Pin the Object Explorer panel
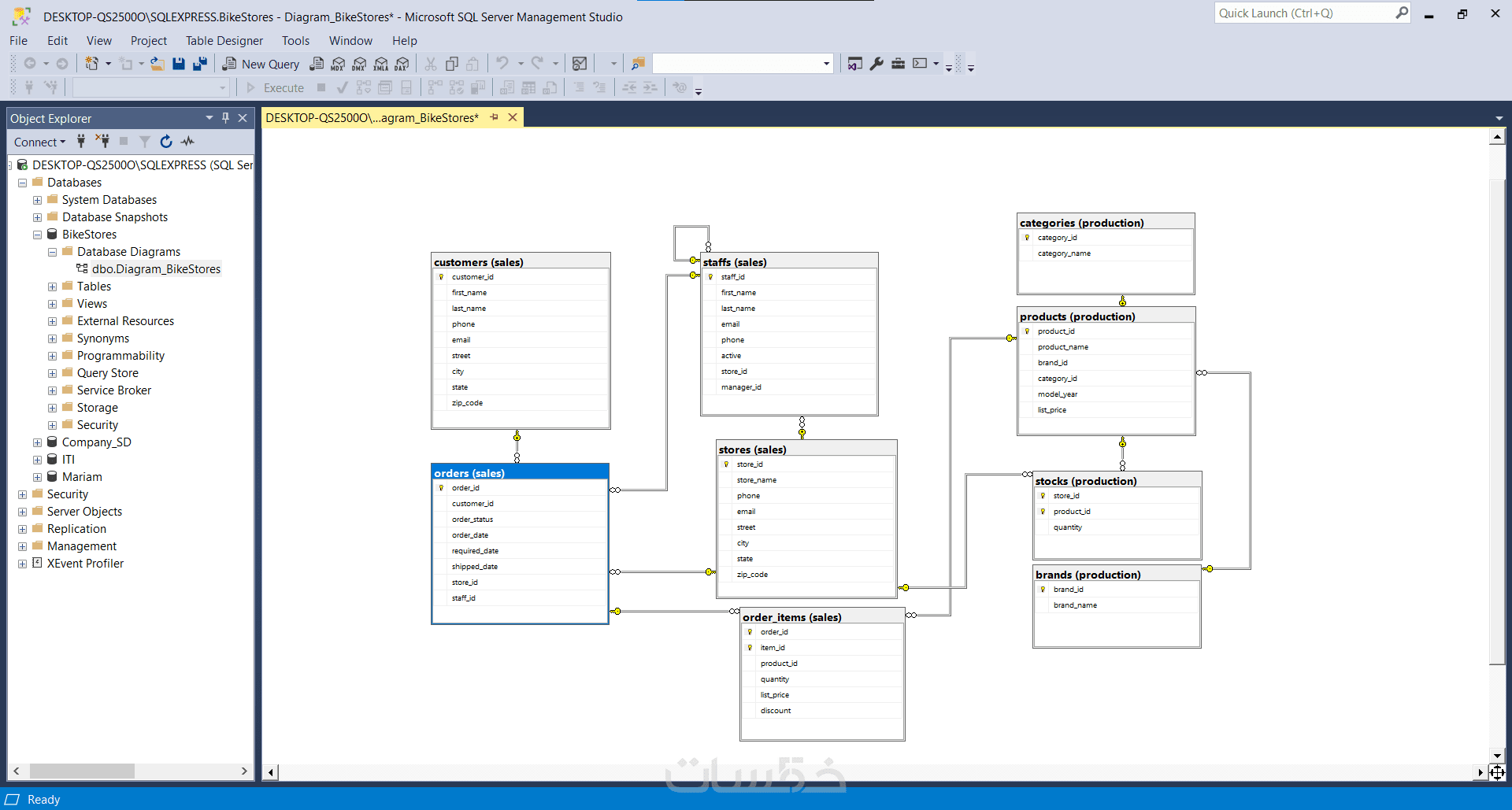This screenshot has height=810, width=1512. 225,118
